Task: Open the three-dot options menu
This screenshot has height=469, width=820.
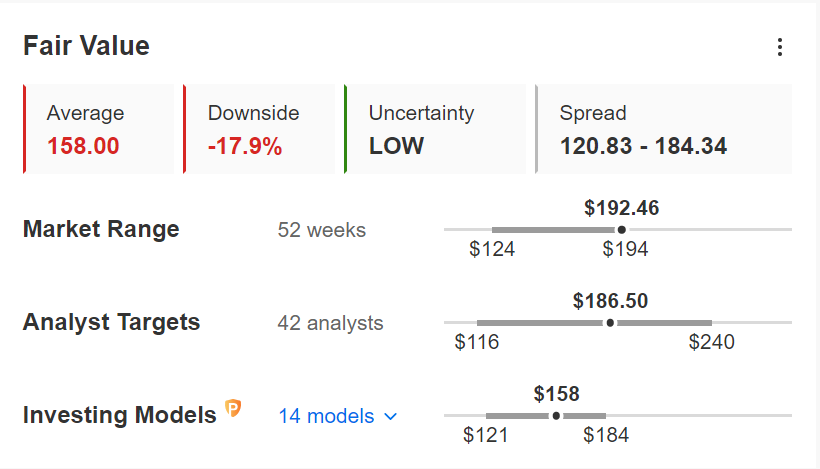Action: coord(780,47)
